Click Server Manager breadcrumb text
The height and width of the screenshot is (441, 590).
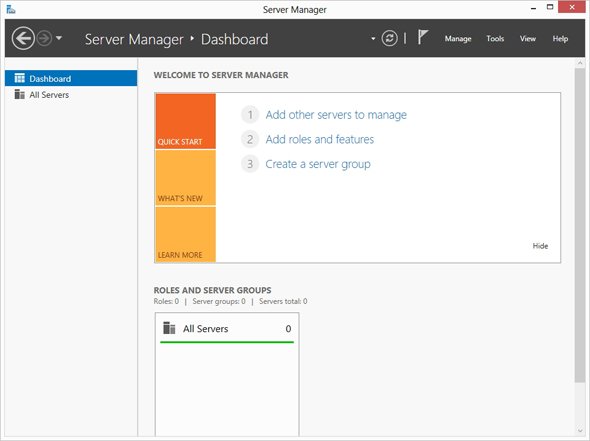click(134, 39)
